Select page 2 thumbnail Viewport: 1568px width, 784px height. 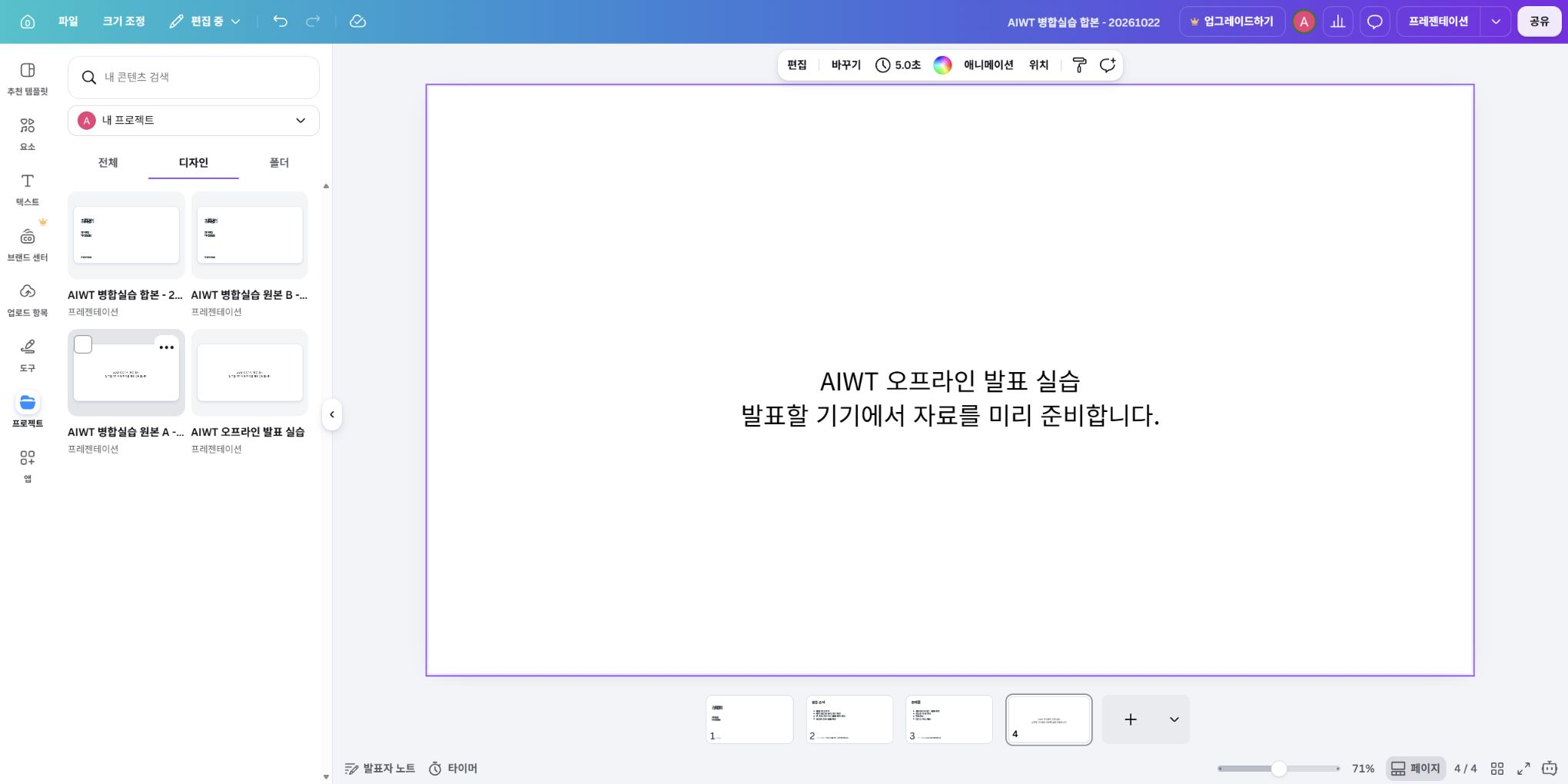tap(849, 719)
